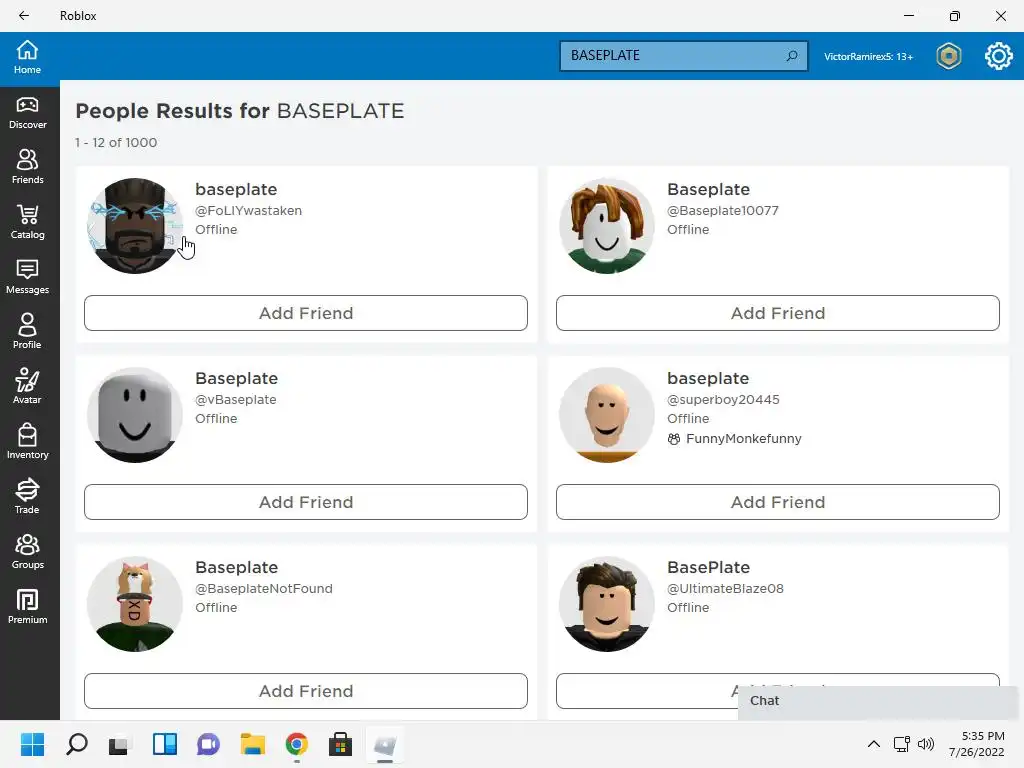1024x768 pixels.
Task: Add @superboy20445 as friend
Action: click(x=778, y=502)
